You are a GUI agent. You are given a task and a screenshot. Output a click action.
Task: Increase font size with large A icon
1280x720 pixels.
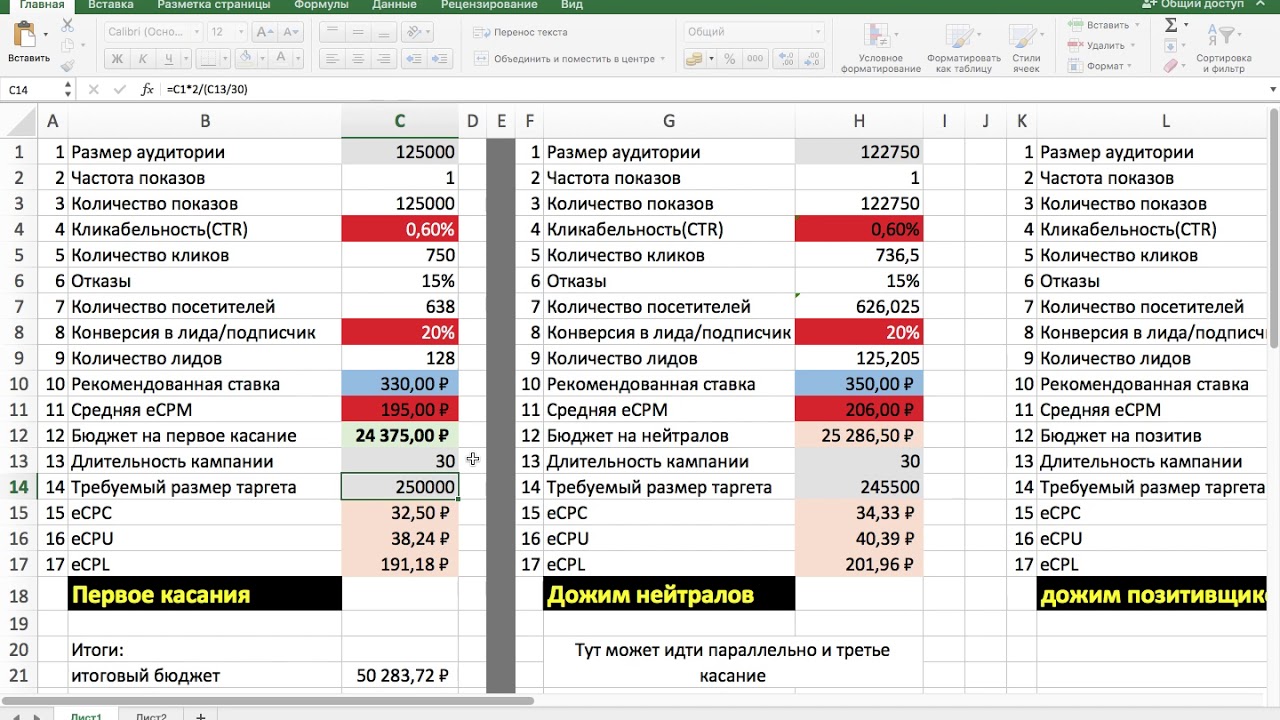(265, 32)
